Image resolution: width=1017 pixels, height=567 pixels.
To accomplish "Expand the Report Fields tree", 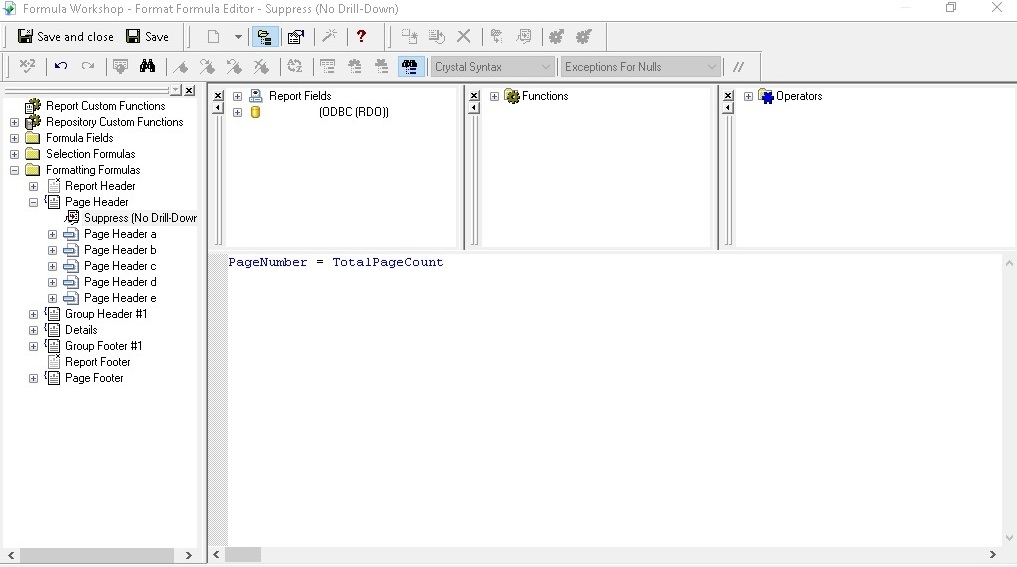I will 237,96.
